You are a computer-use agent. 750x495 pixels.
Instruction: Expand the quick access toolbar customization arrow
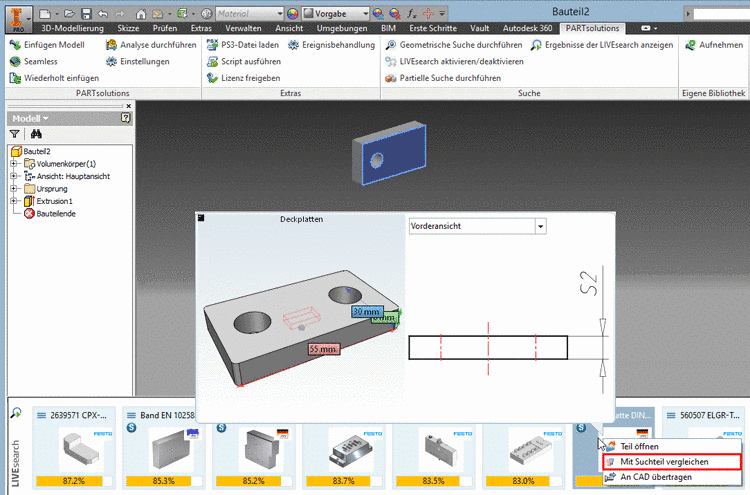(x=442, y=14)
